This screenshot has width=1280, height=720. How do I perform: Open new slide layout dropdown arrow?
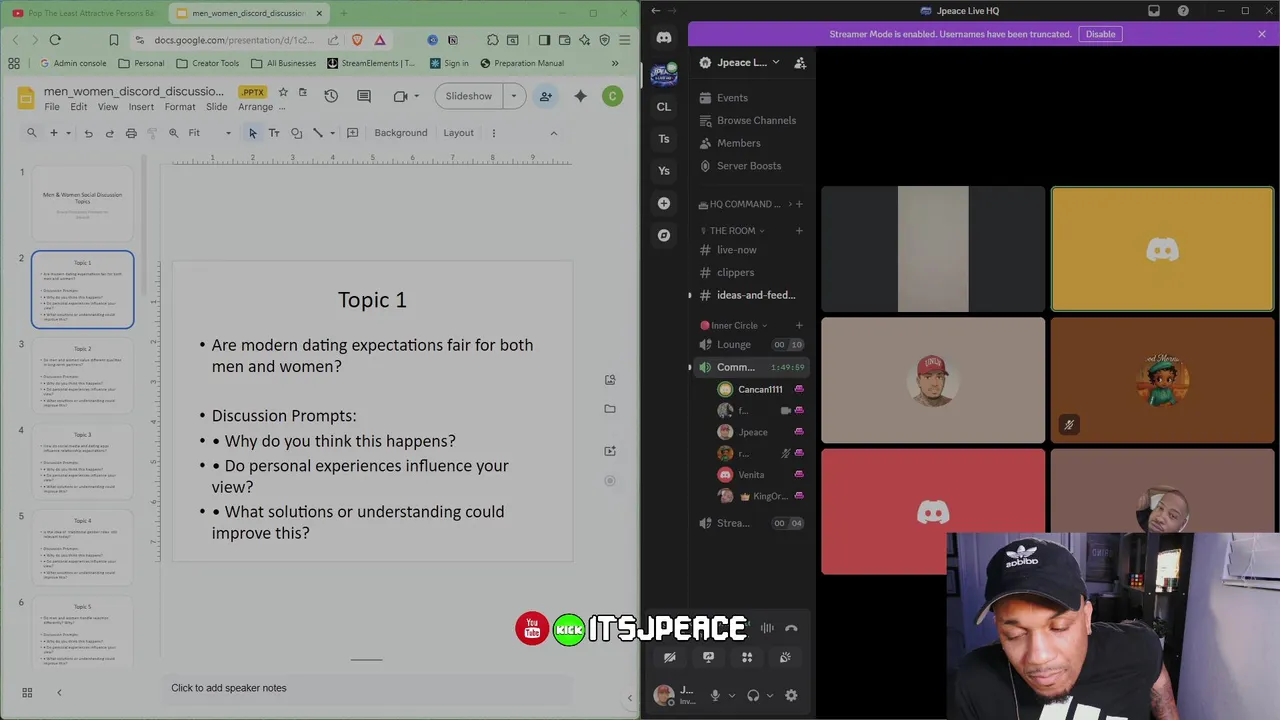coord(68,133)
